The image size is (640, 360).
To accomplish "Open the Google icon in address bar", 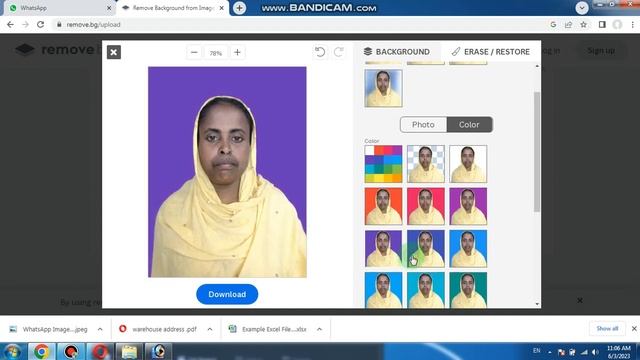I will 553,24.
